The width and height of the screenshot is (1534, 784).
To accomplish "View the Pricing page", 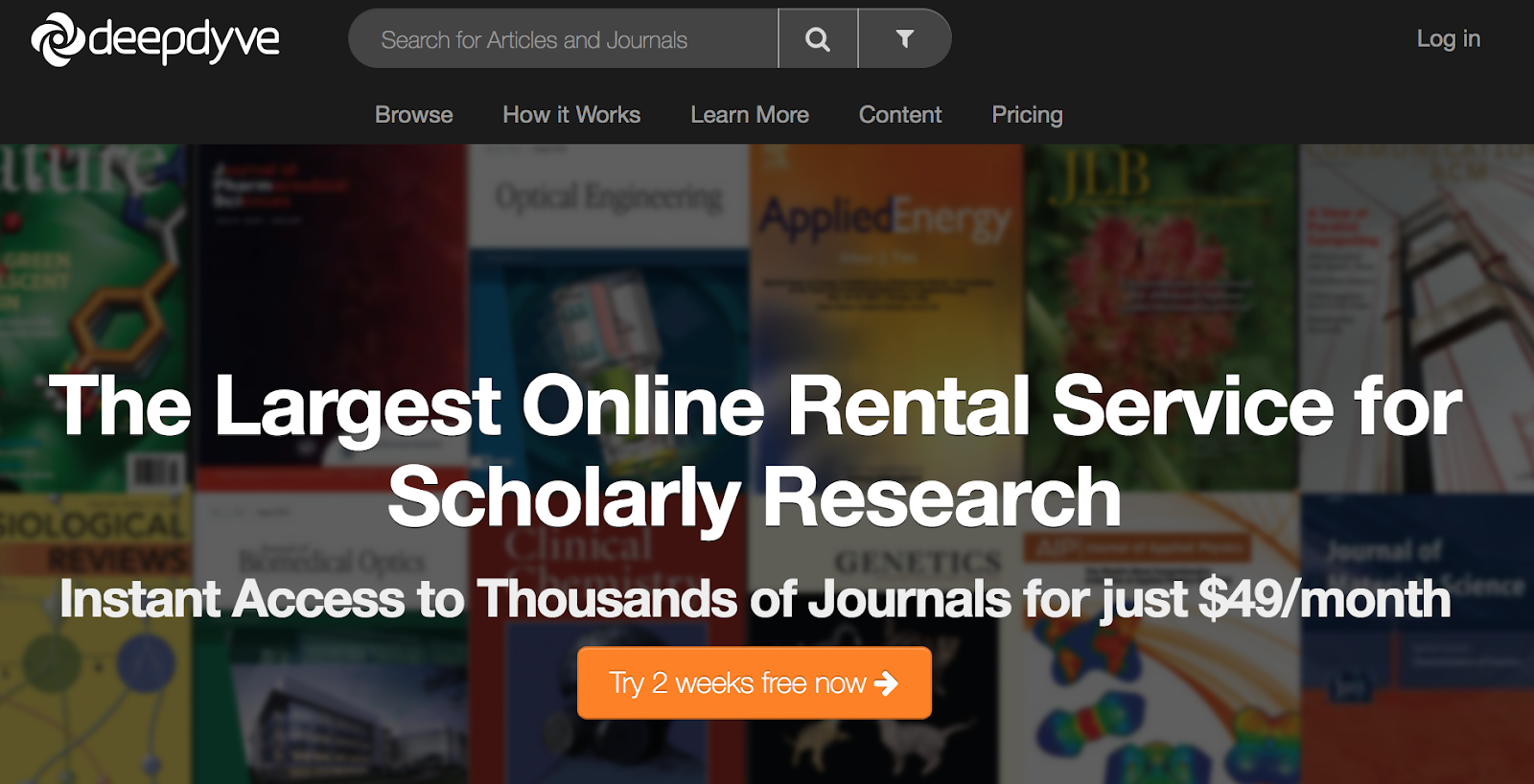I will (1027, 115).
